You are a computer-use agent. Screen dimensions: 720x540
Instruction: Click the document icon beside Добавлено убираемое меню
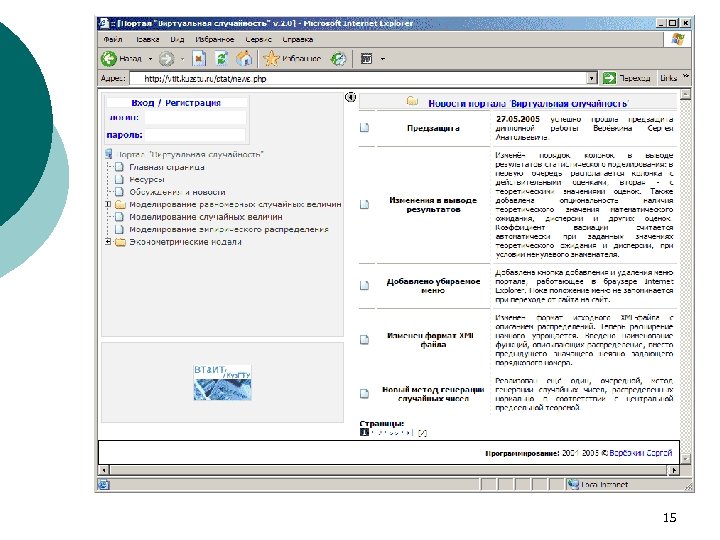pos(364,286)
